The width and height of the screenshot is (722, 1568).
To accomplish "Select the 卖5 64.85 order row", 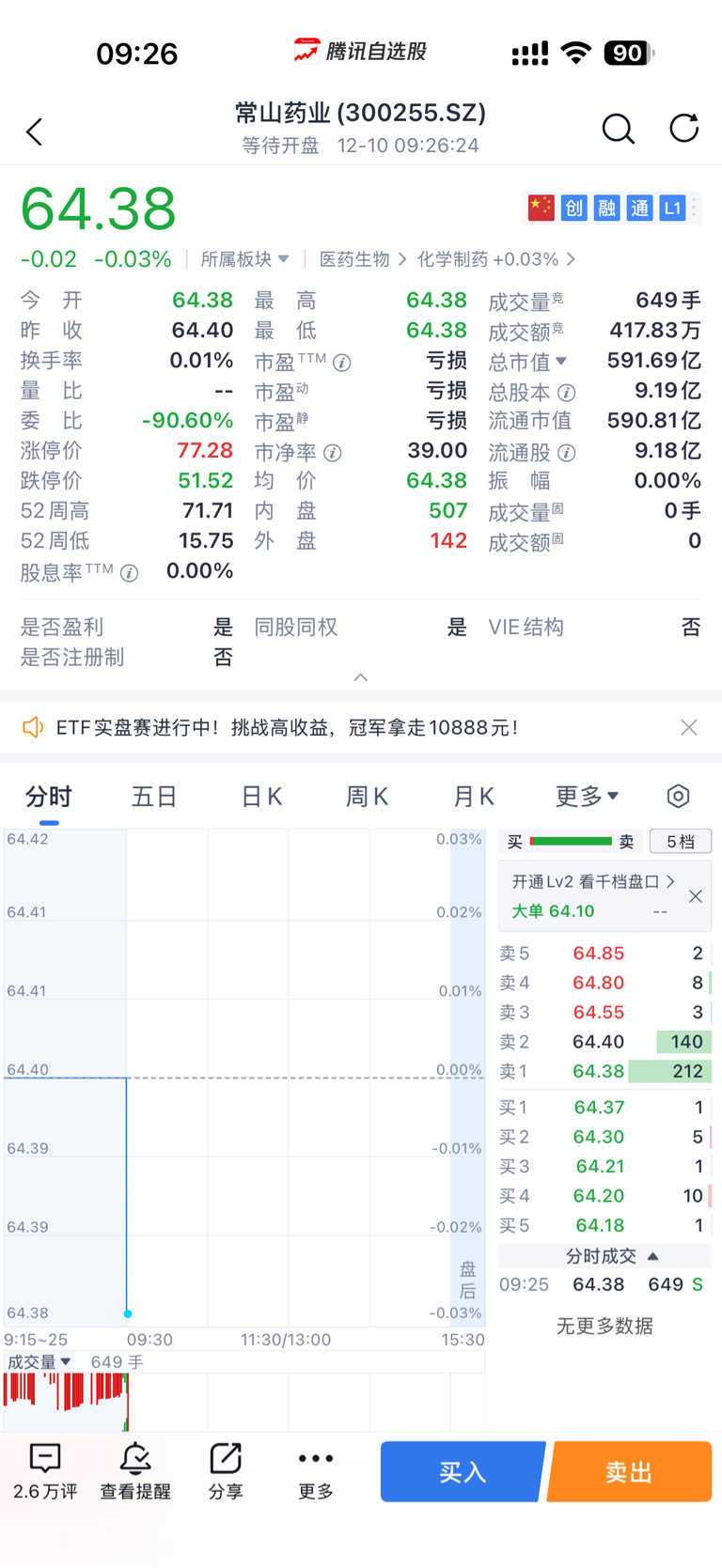I will (605, 954).
